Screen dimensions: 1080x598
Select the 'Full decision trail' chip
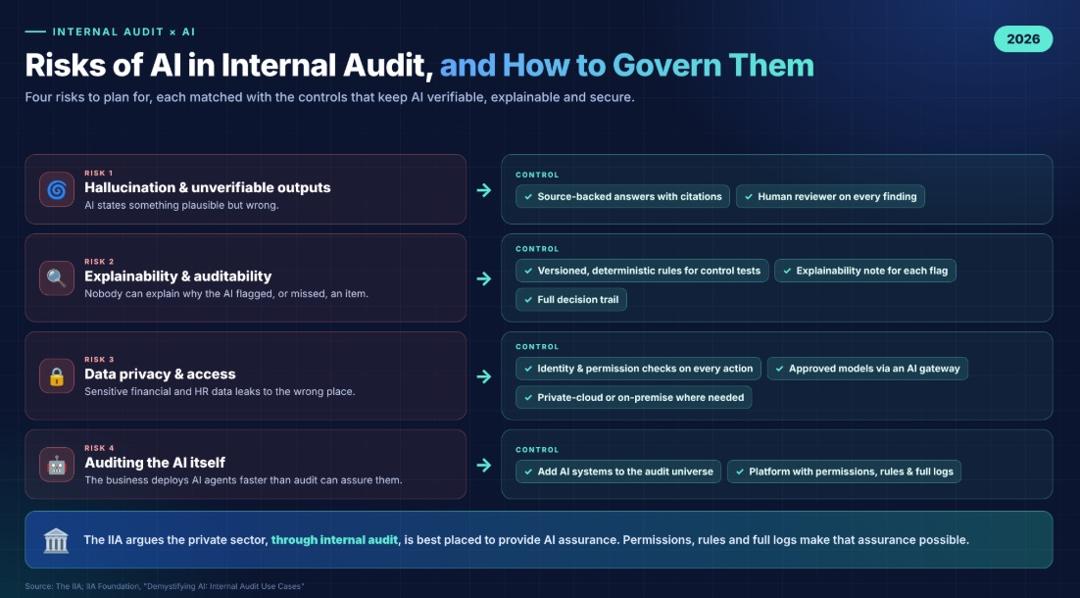[571, 300]
